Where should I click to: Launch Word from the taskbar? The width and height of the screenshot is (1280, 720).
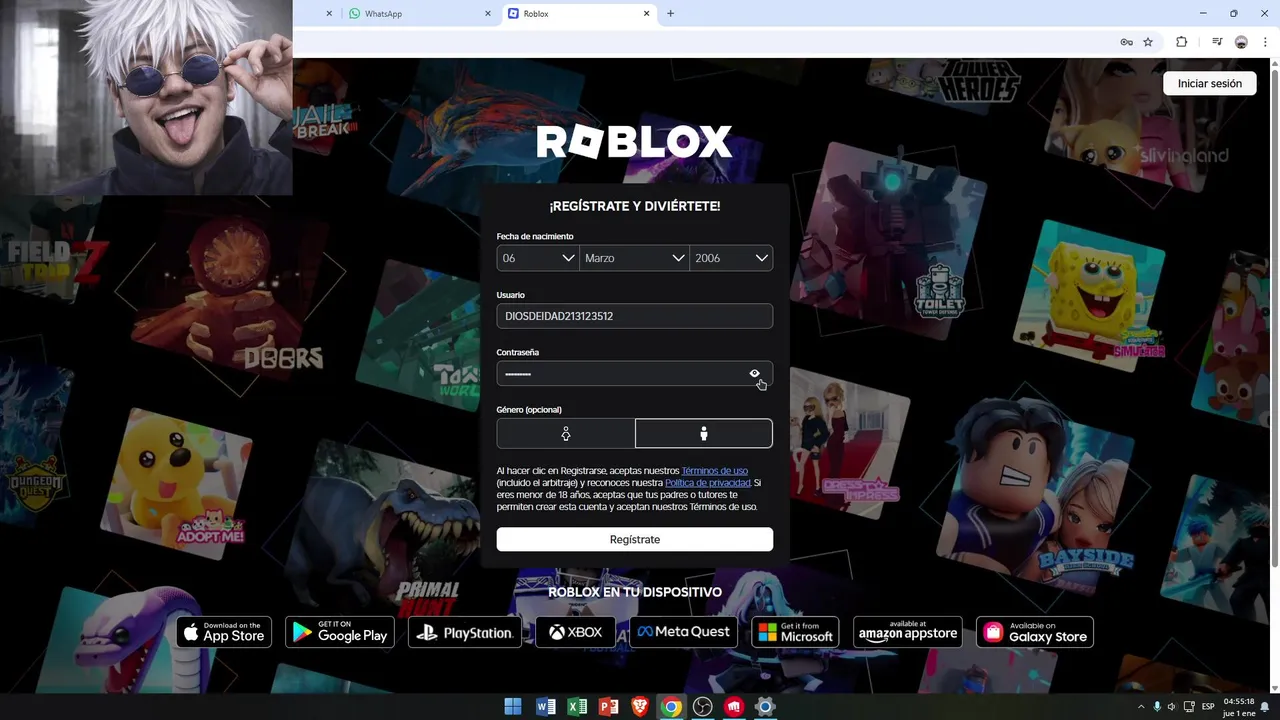click(545, 707)
